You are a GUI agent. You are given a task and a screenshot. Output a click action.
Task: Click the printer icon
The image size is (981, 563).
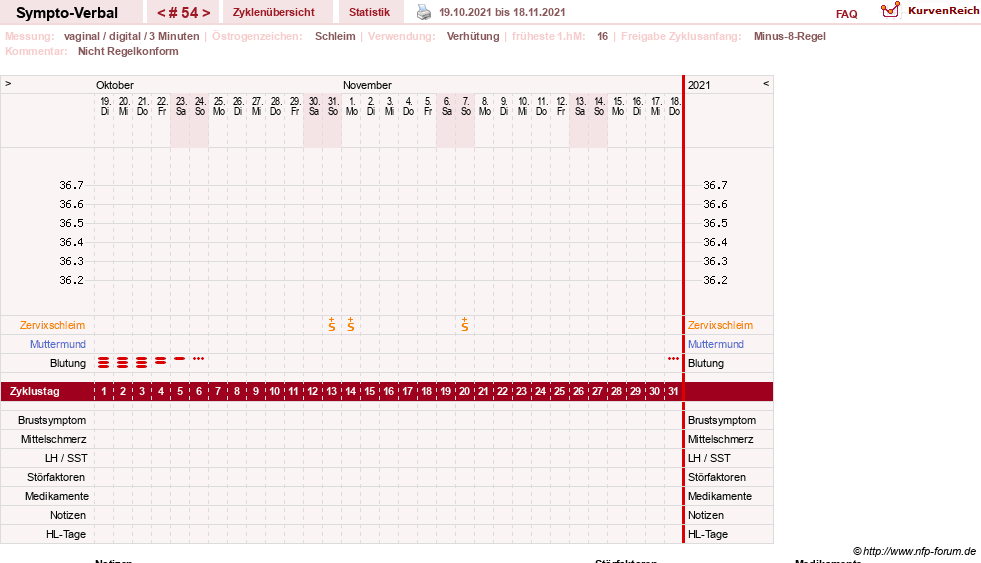pyautogui.click(x=424, y=12)
